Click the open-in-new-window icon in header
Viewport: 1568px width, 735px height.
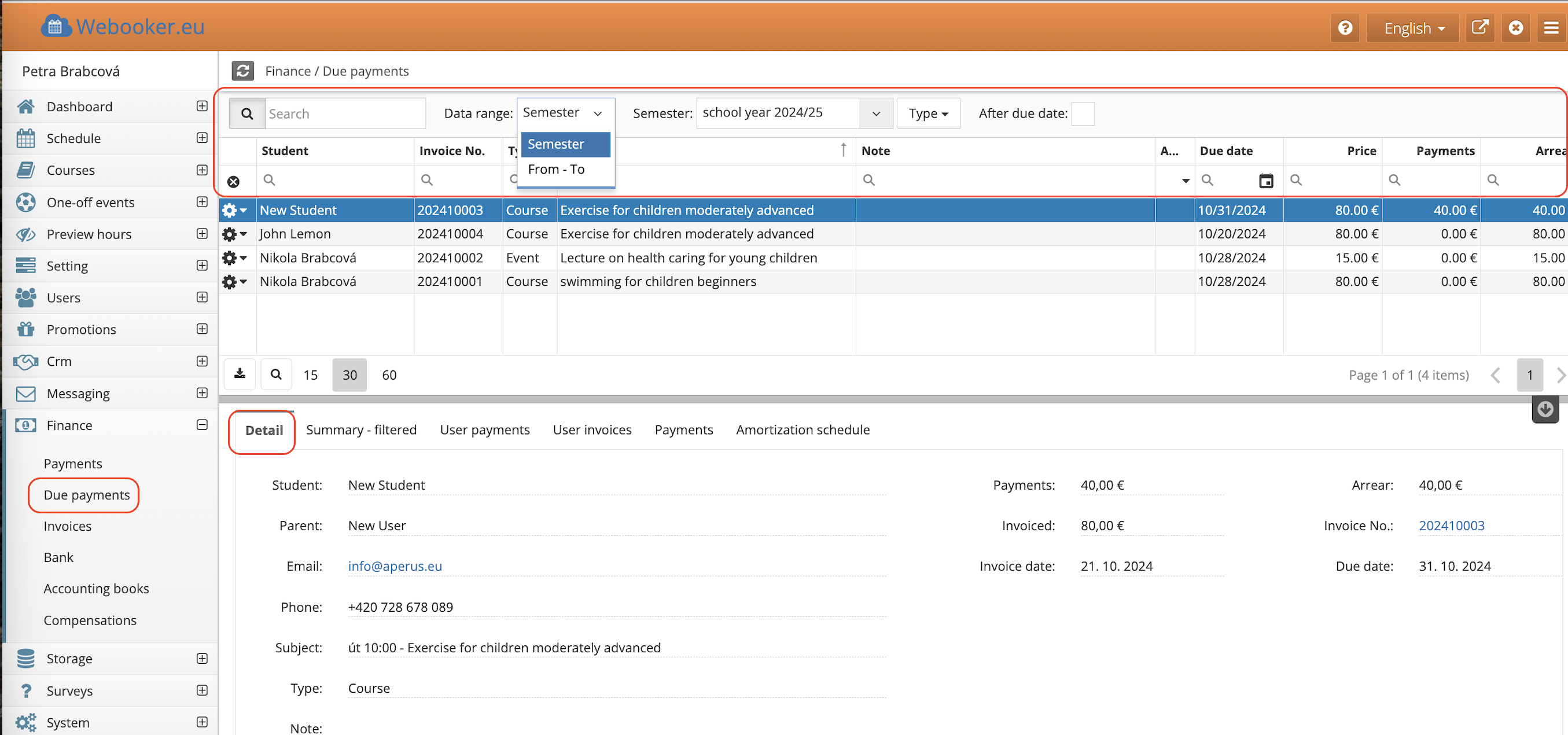(1479, 28)
